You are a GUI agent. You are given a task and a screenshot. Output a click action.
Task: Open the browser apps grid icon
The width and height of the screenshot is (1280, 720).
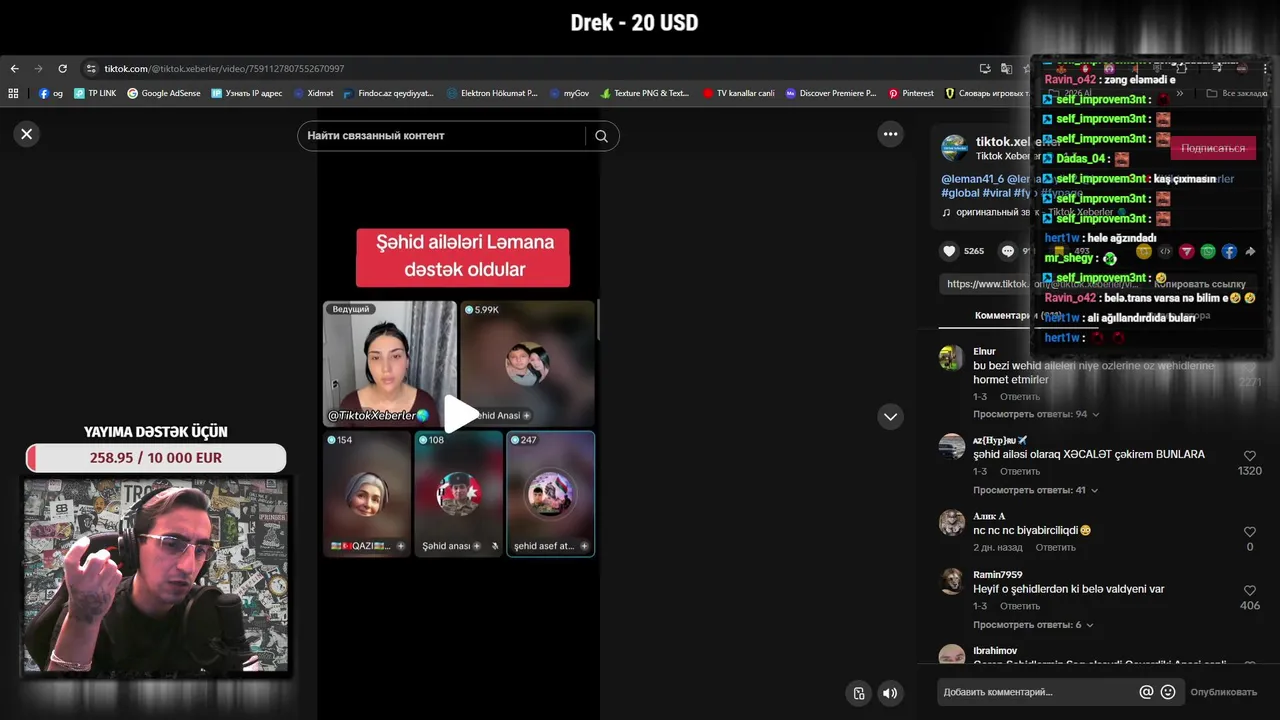(x=13, y=93)
